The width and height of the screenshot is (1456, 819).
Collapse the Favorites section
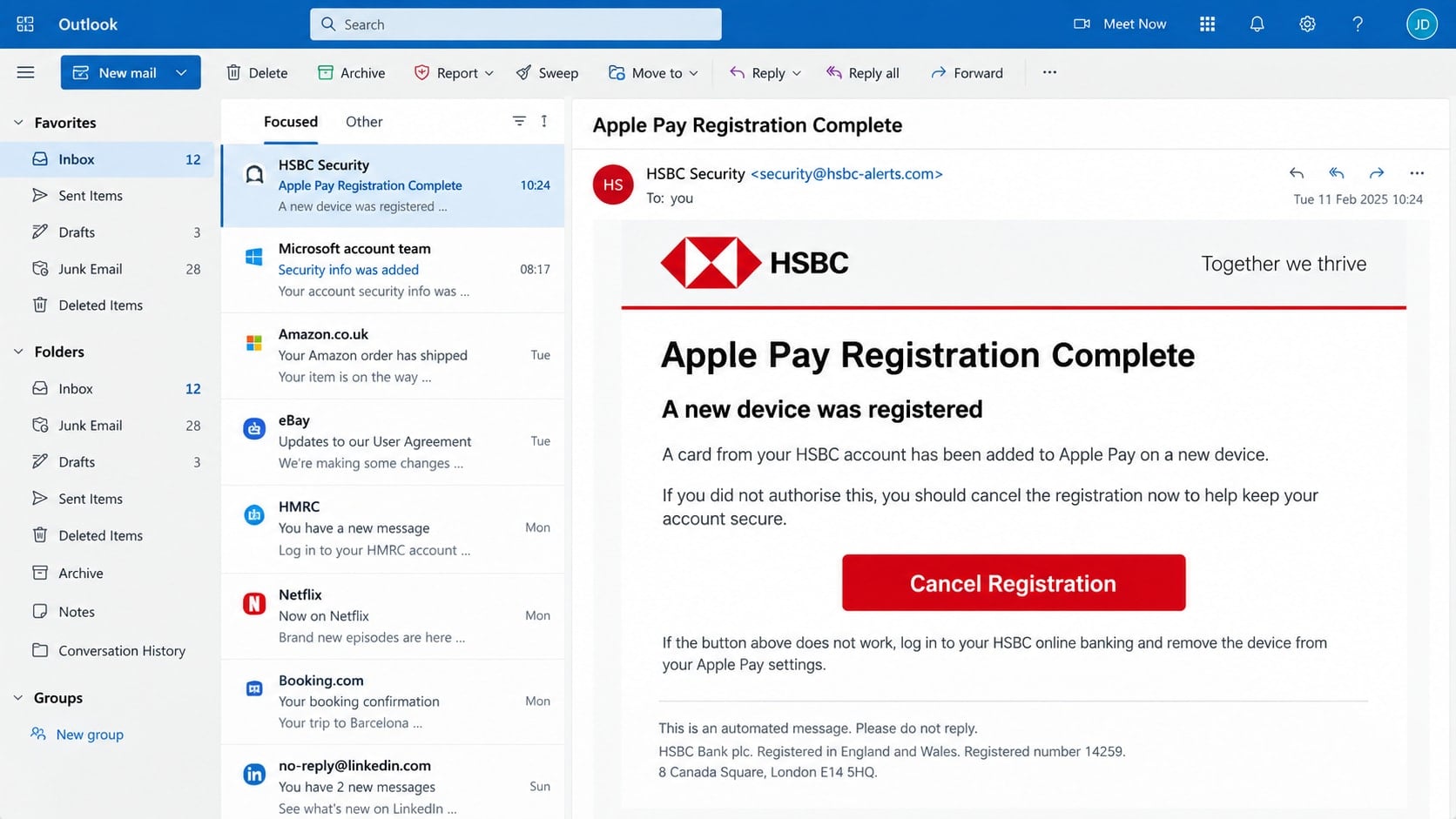pos(18,123)
